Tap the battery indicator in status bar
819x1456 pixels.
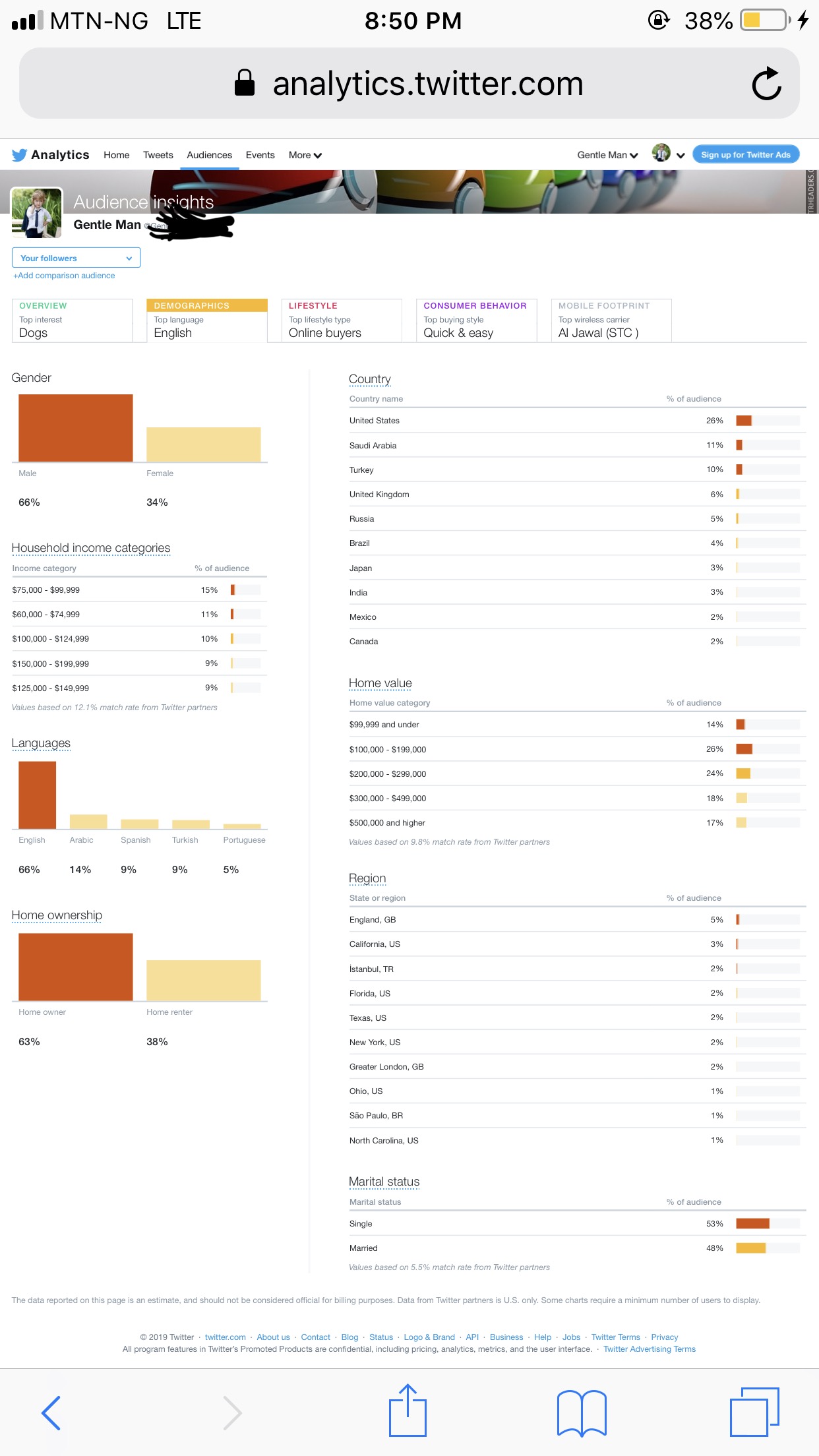tap(765, 20)
